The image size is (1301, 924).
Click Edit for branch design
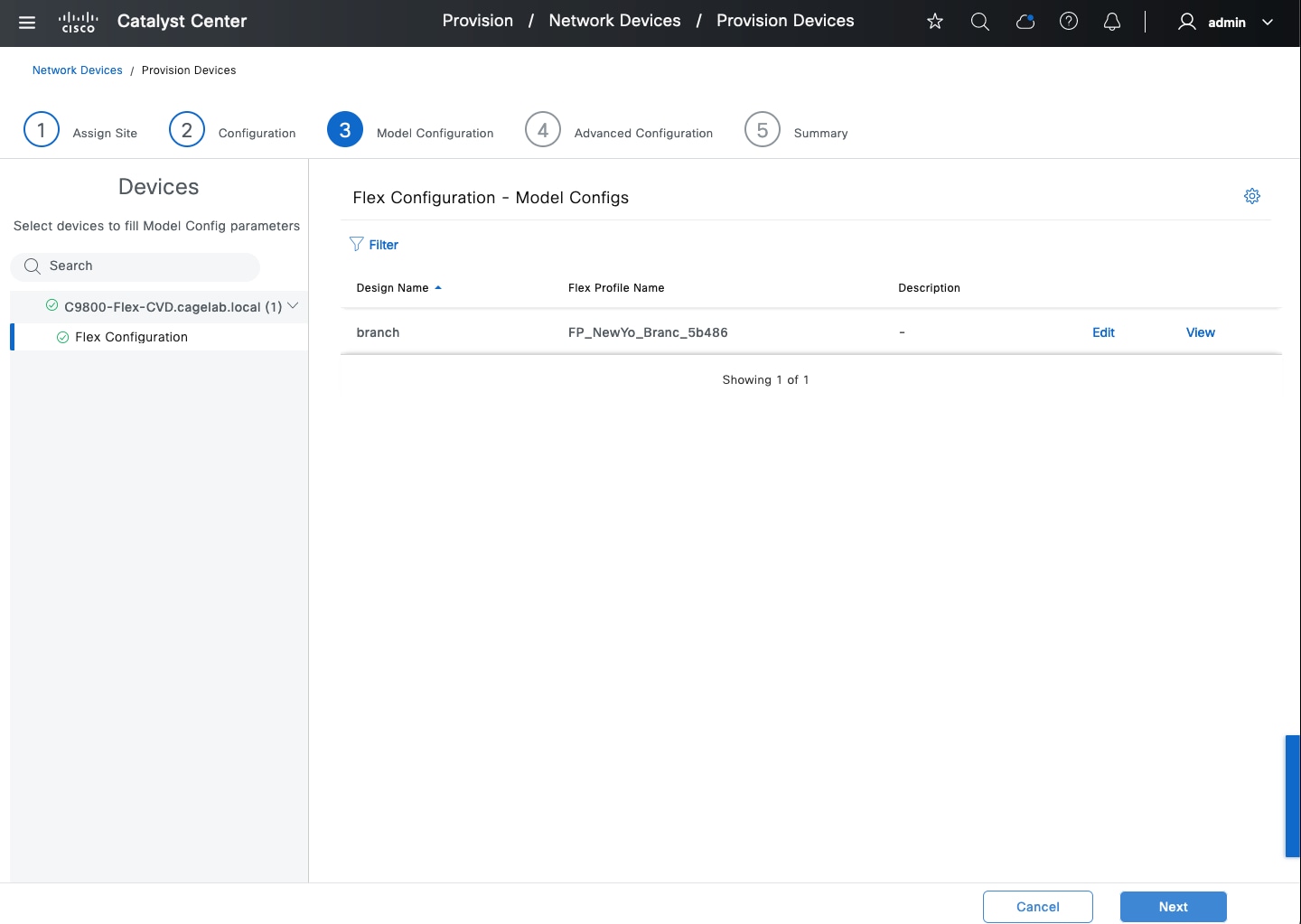pyautogui.click(x=1103, y=332)
